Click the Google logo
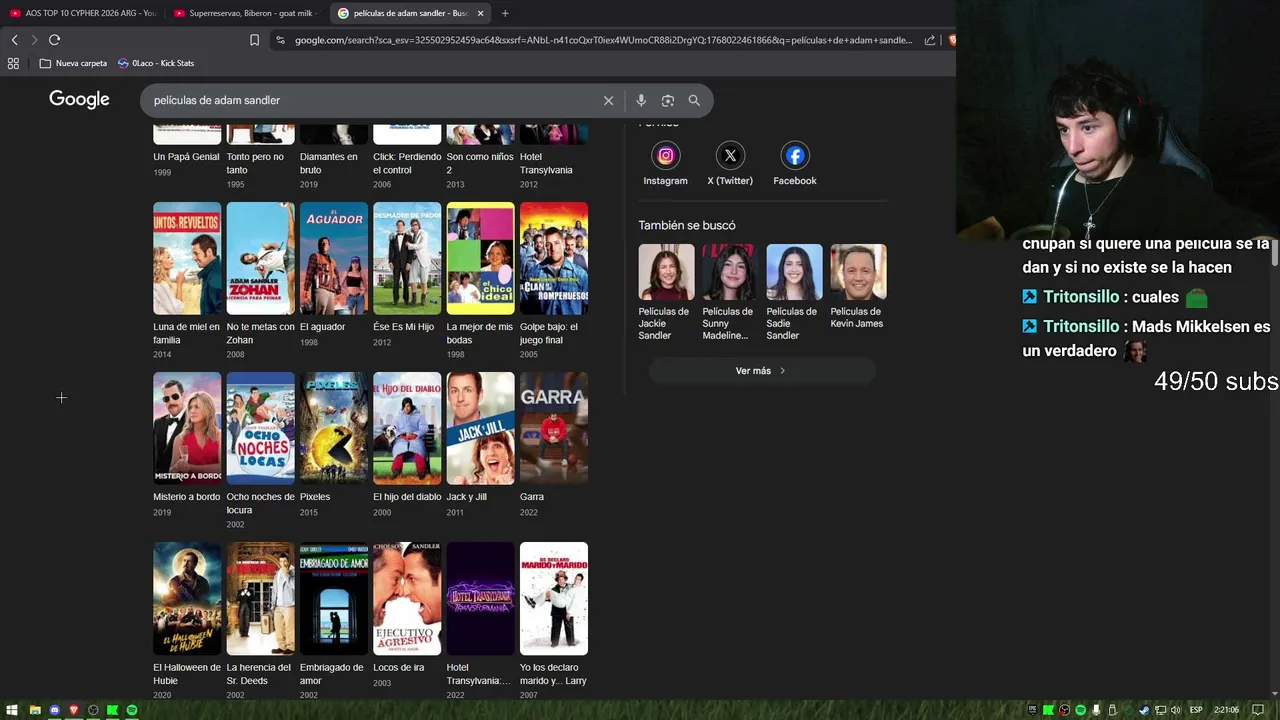The image size is (1280, 720). pyautogui.click(x=79, y=100)
